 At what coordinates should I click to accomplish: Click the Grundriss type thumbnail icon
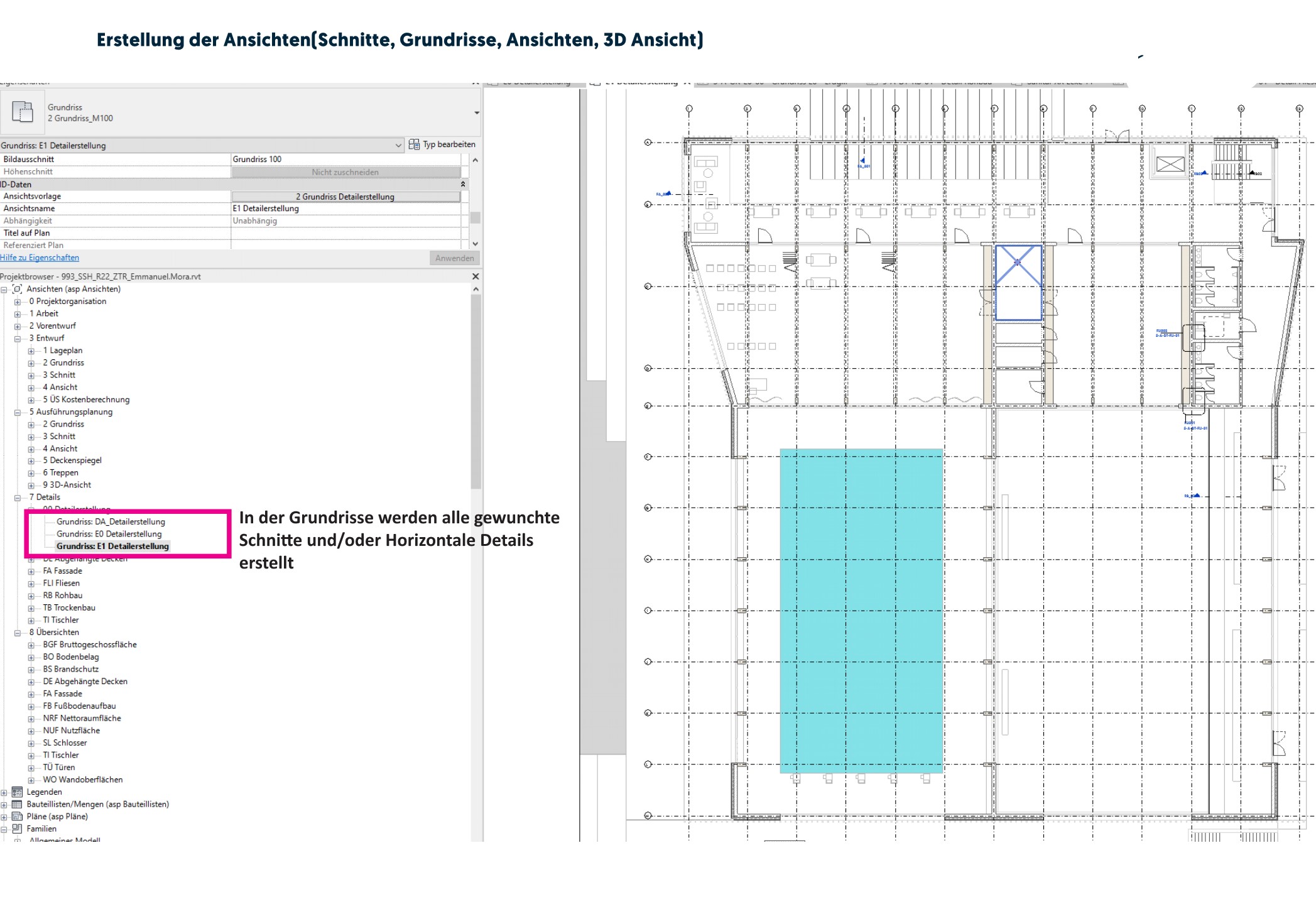click(x=23, y=112)
